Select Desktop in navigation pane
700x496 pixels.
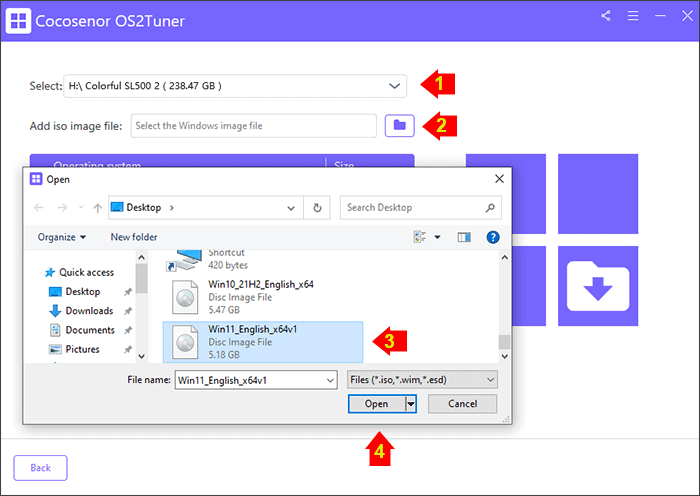(75, 292)
